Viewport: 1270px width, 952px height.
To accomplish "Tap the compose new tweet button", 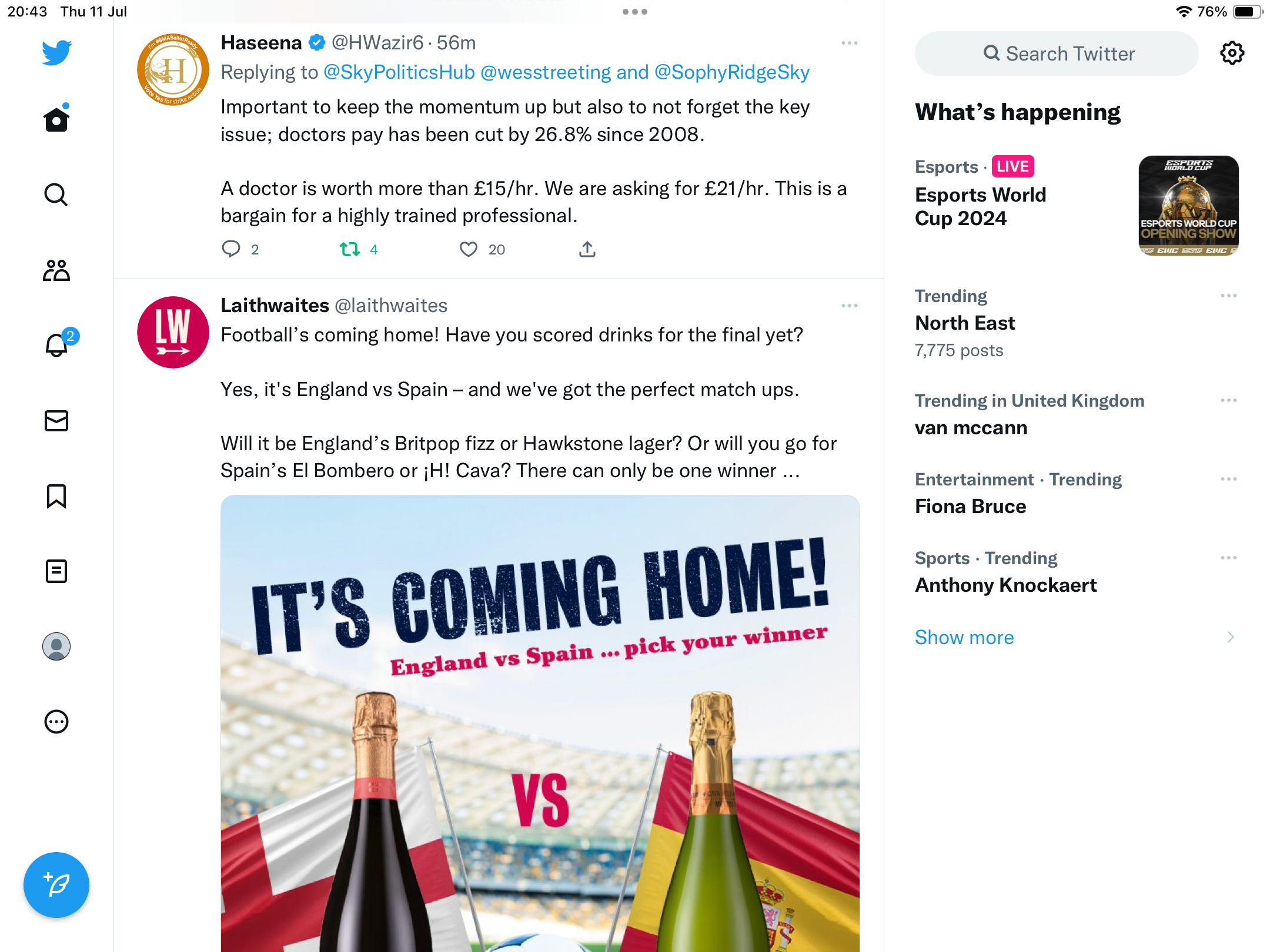I will (x=56, y=884).
